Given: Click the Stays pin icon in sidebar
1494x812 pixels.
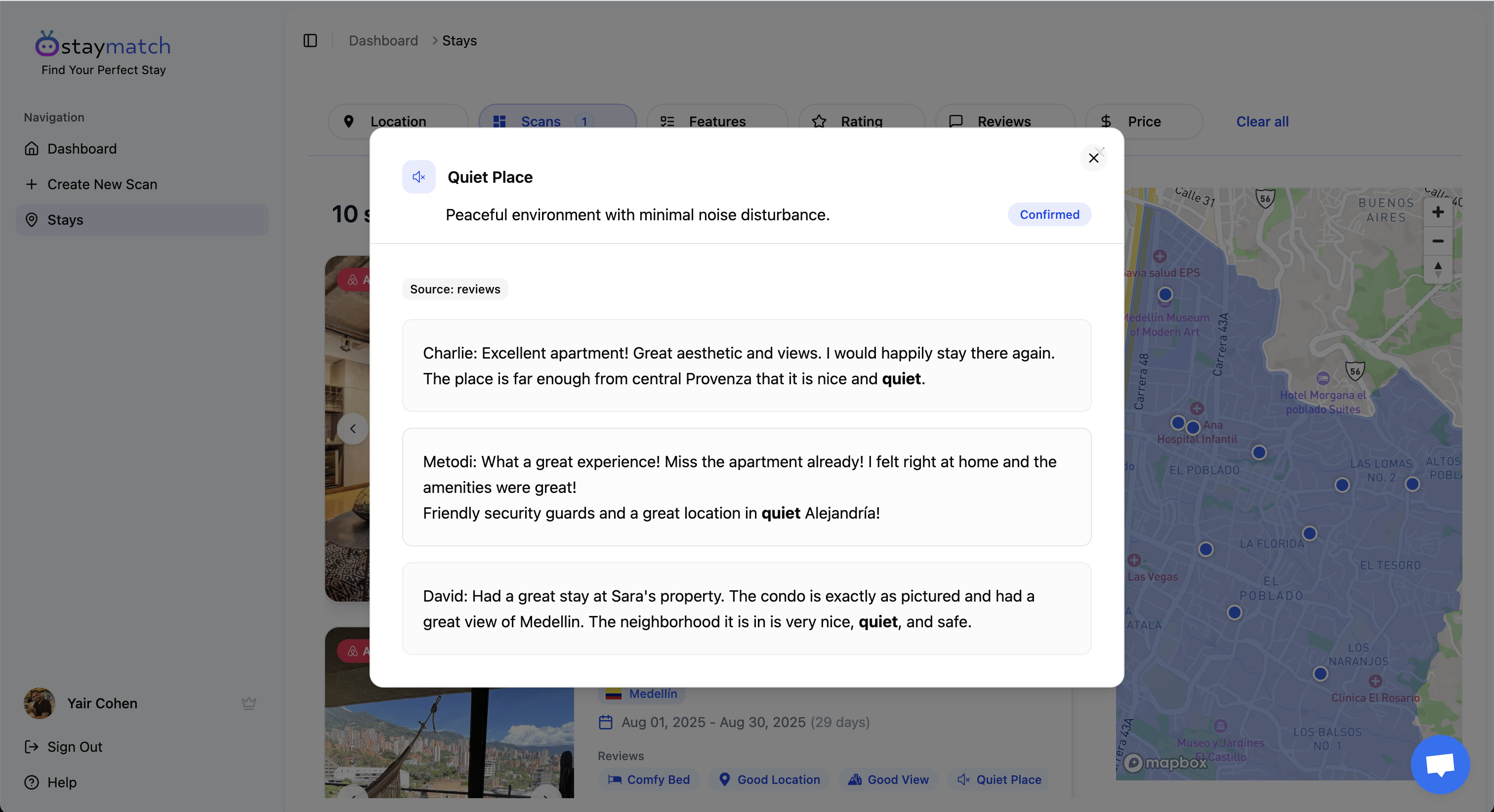Looking at the screenshot, I should coord(31,220).
